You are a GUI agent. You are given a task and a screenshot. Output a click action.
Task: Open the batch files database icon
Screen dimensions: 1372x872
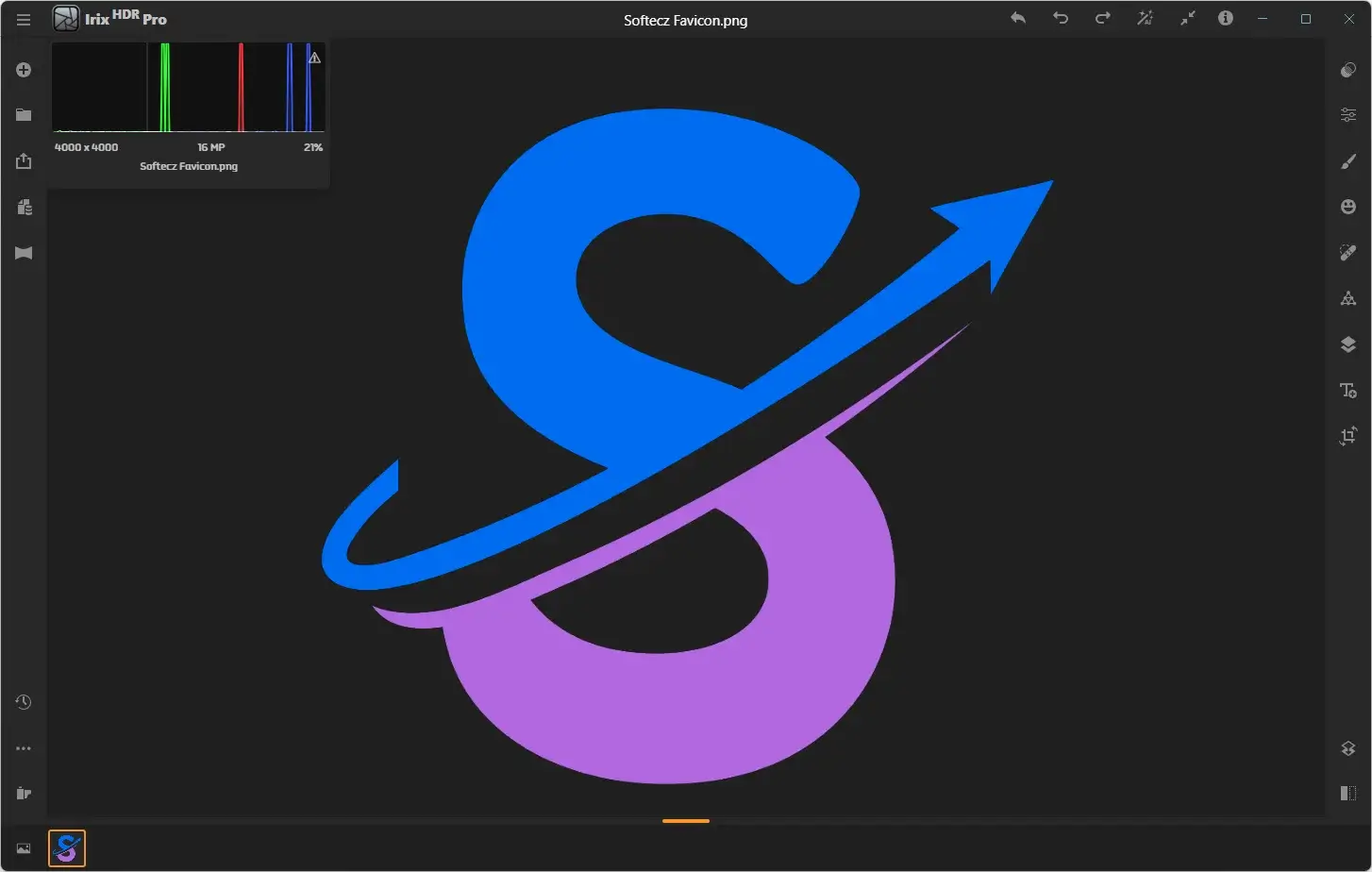(24, 208)
